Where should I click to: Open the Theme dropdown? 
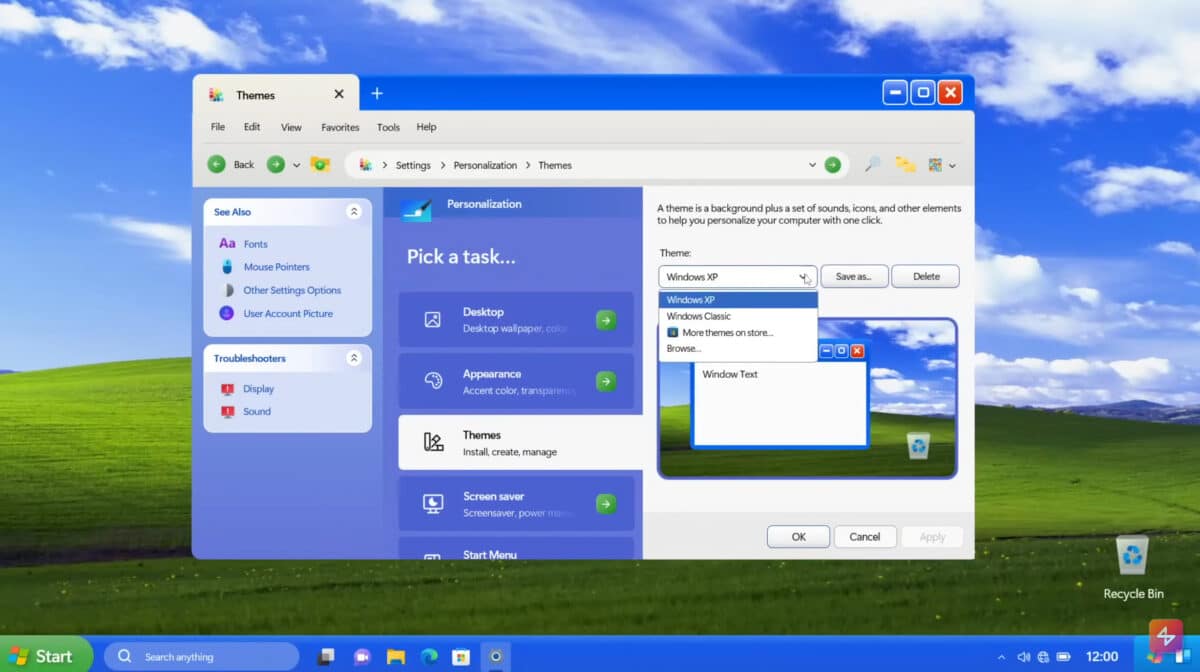(x=802, y=276)
